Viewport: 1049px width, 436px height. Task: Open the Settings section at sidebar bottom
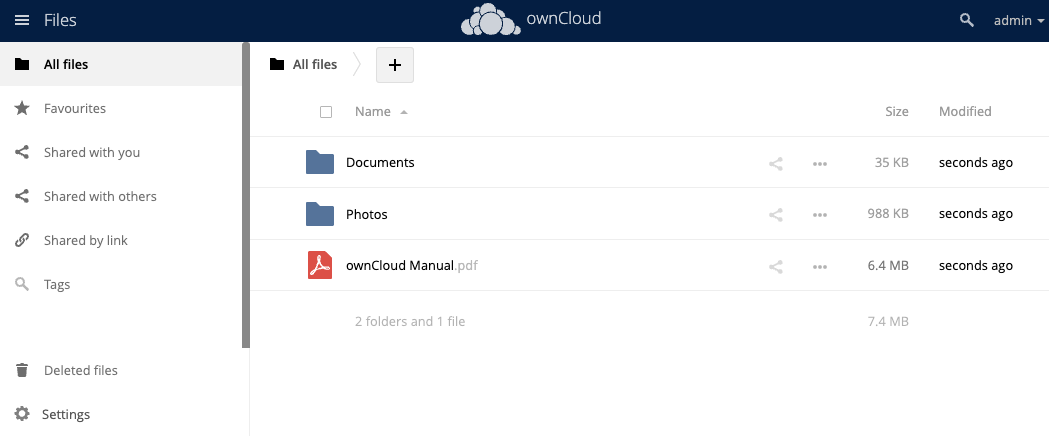[66, 414]
